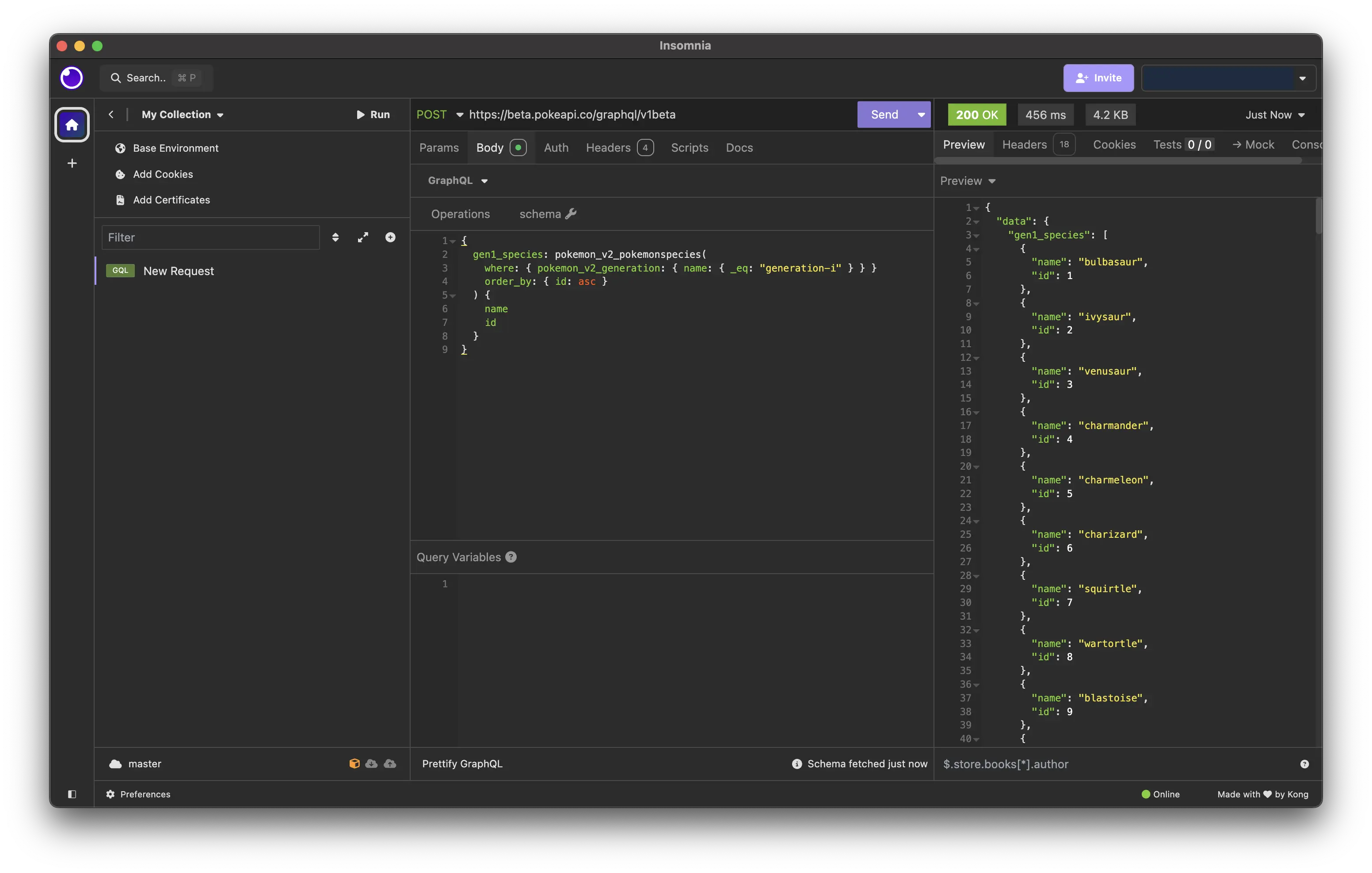Click Query Variables help icon
1372x873 pixels.
click(x=511, y=557)
